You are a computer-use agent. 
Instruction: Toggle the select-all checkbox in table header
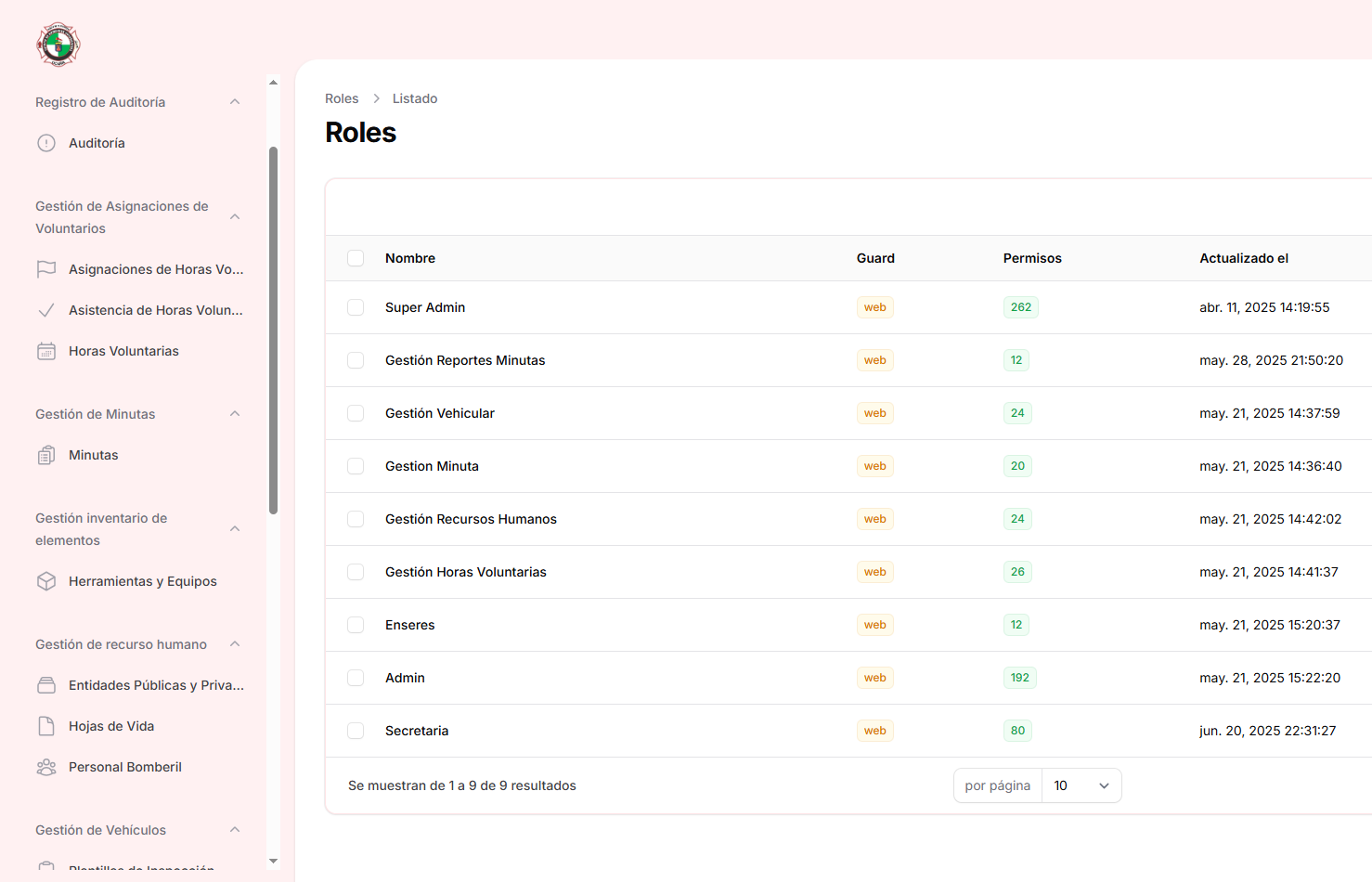(x=356, y=258)
